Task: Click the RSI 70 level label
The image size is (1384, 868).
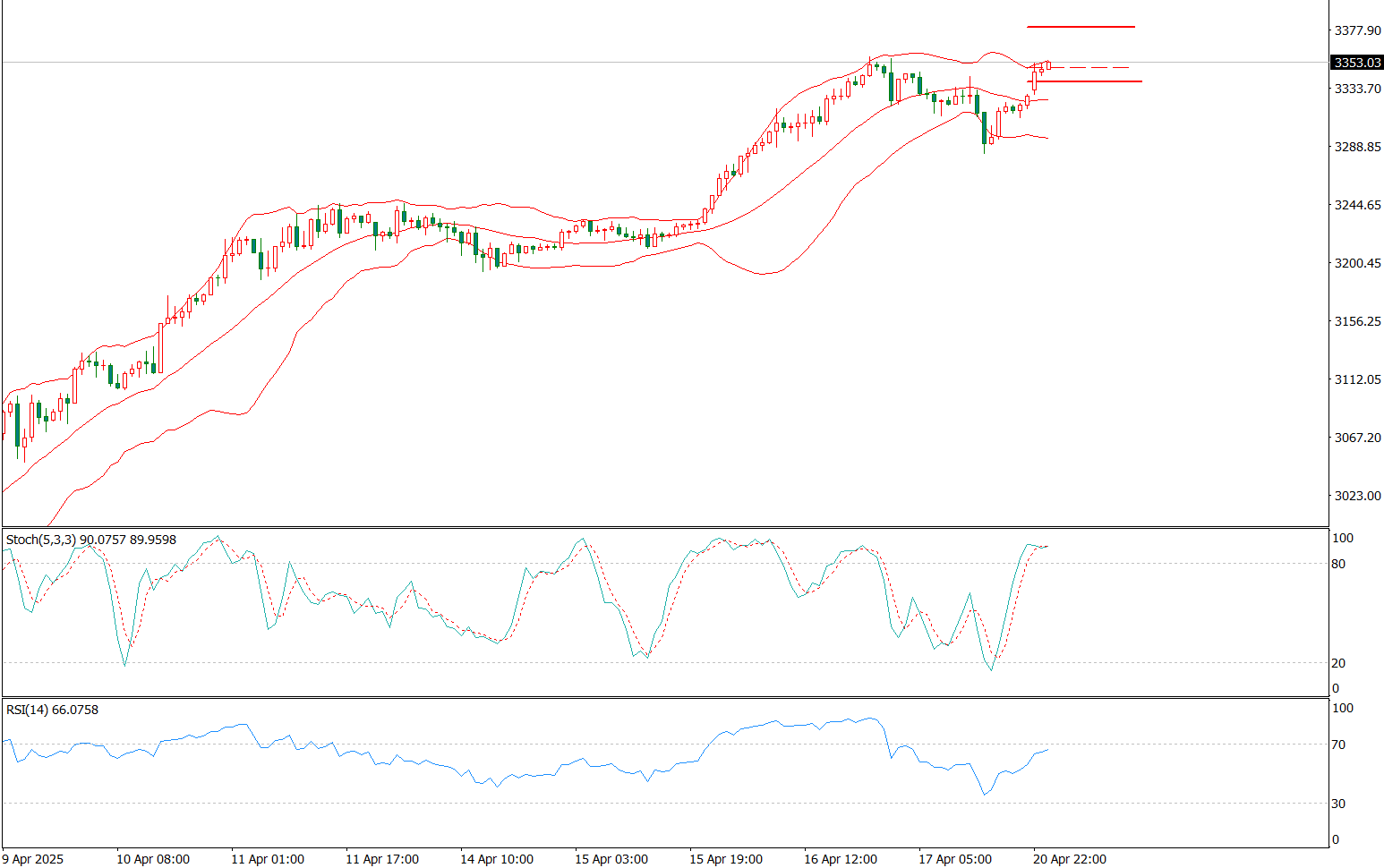Action: (x=1338, y=745)
